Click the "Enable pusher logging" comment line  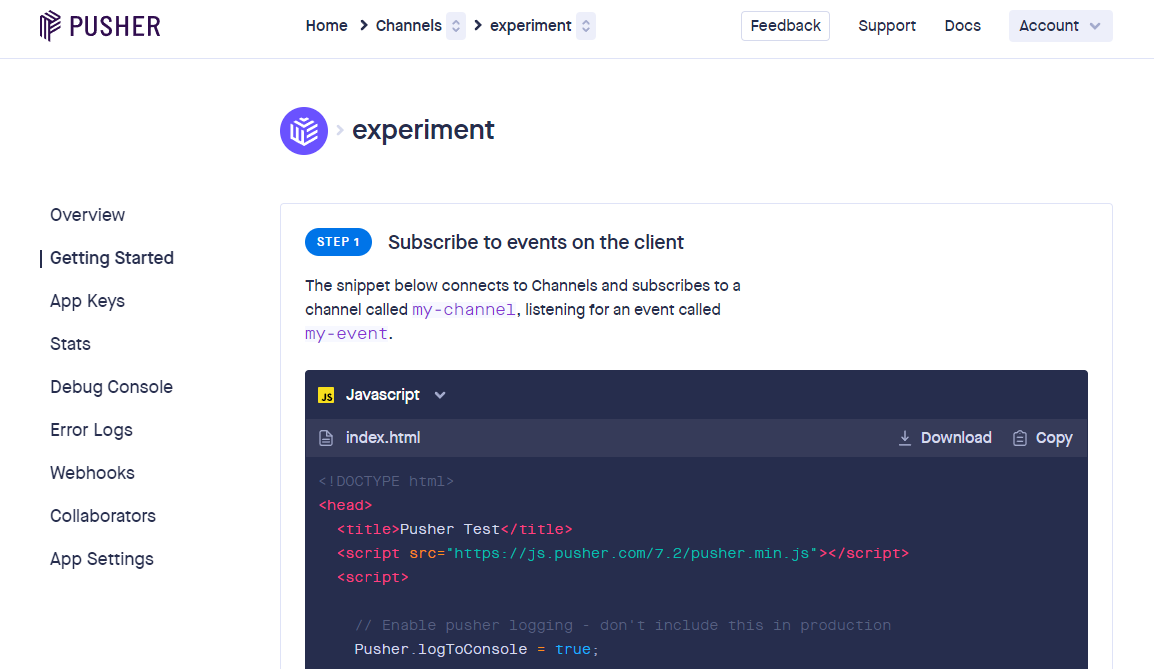623,626
